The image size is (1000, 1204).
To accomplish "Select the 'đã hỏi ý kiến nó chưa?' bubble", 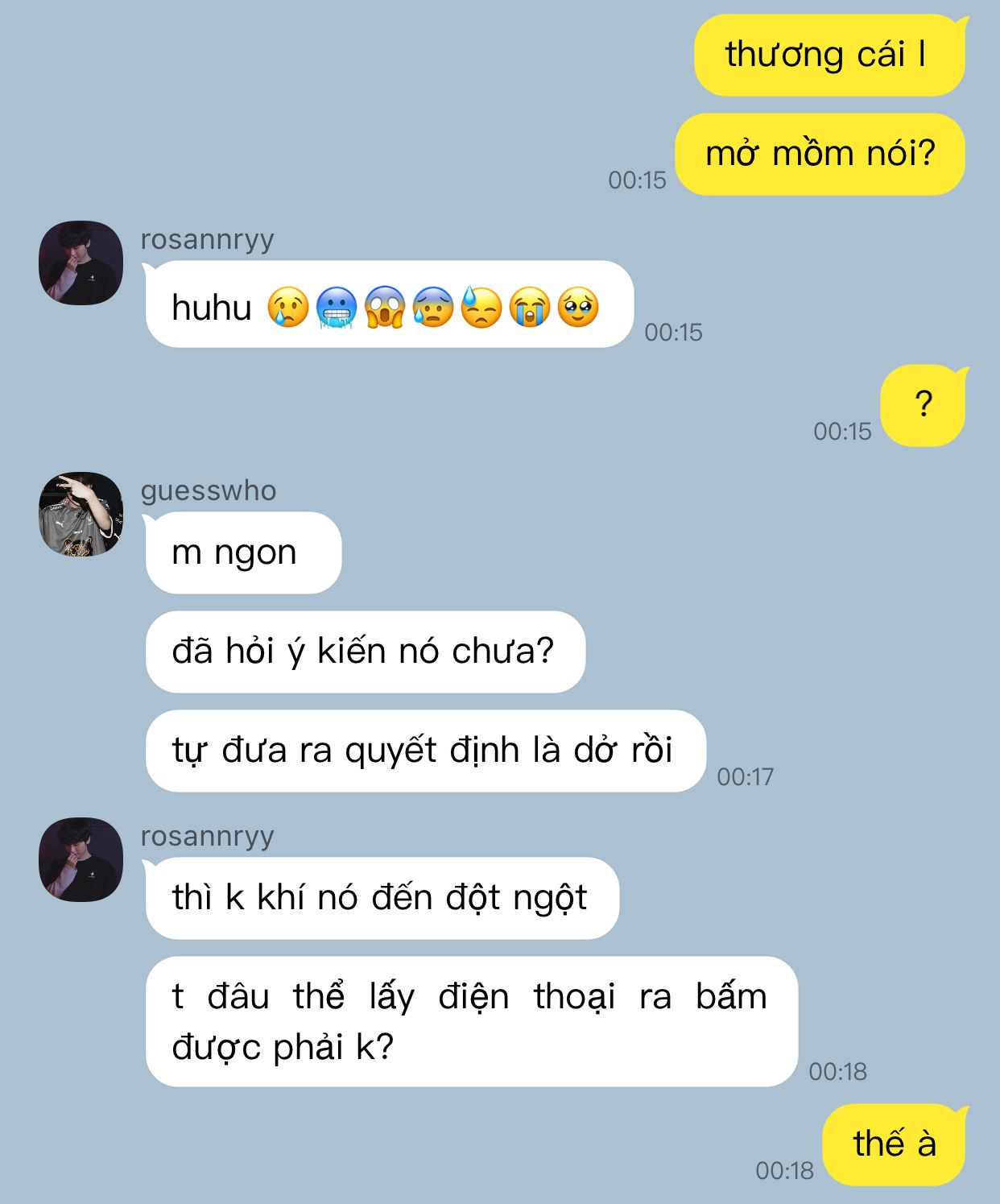I will (x=366, y=652).
